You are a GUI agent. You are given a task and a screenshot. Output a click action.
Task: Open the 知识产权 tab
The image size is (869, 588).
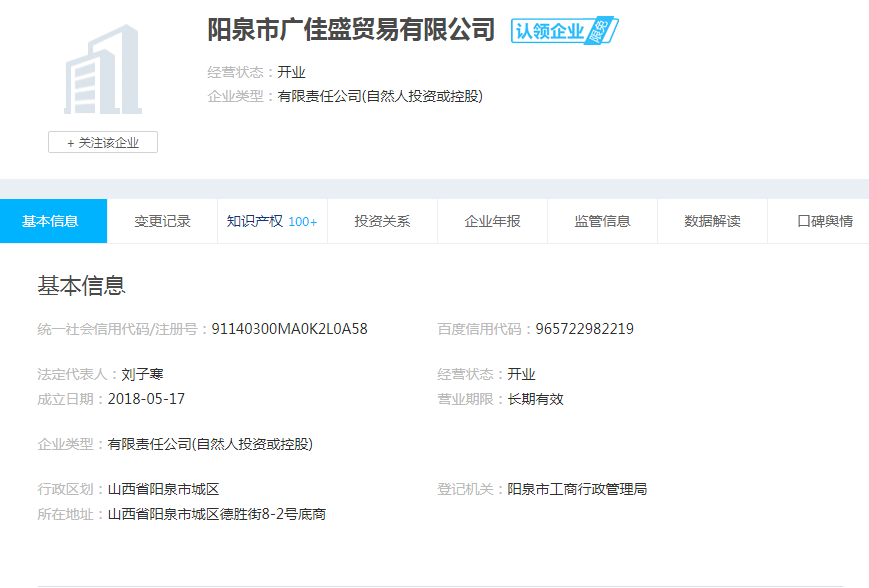coord(255,221)
